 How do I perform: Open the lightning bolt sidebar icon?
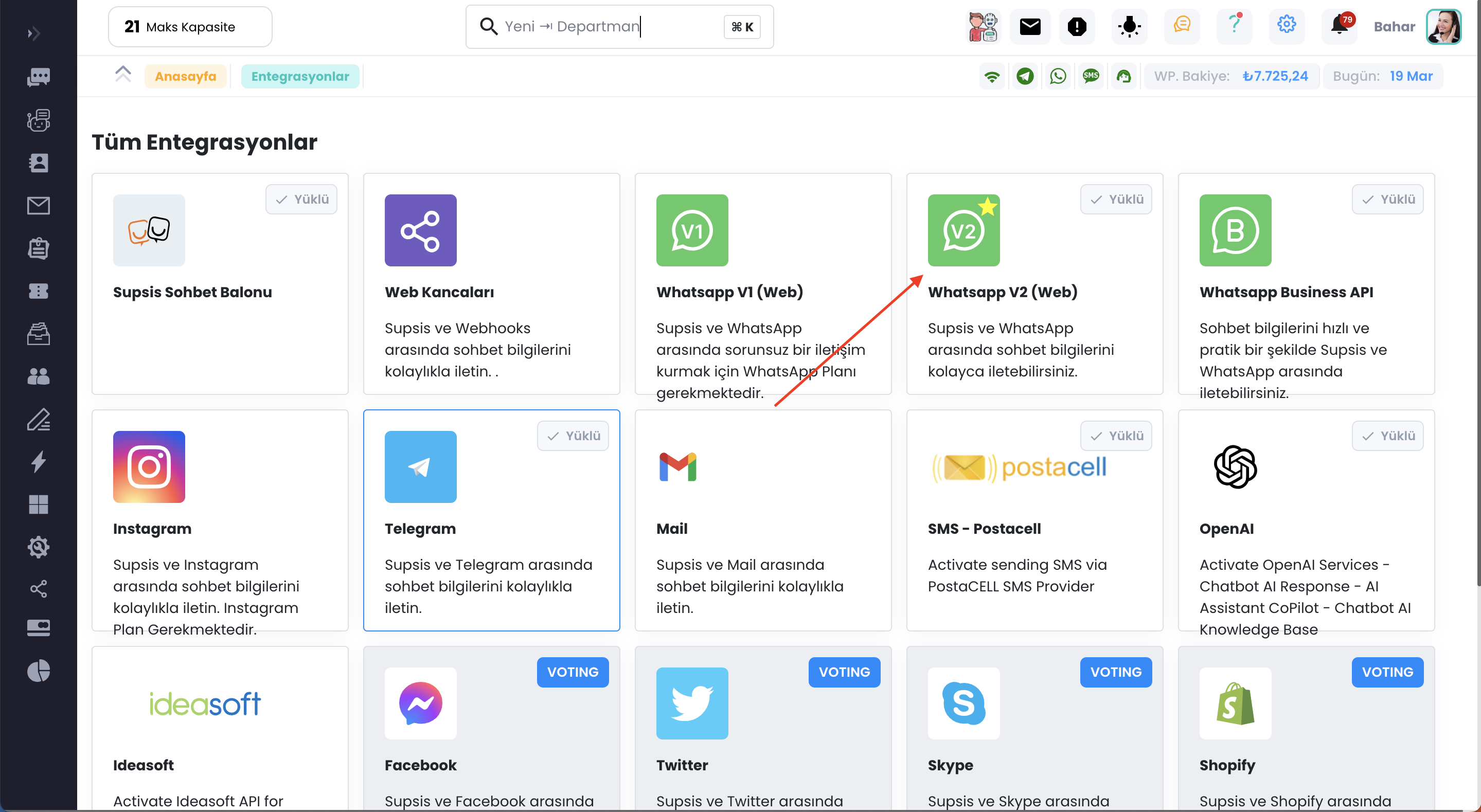39,461
